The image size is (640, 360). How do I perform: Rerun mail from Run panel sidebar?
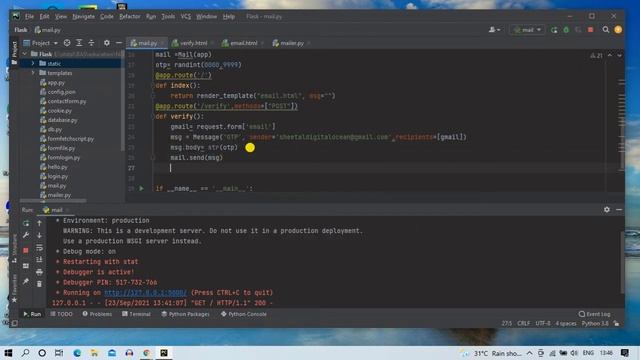coord(26,223)
